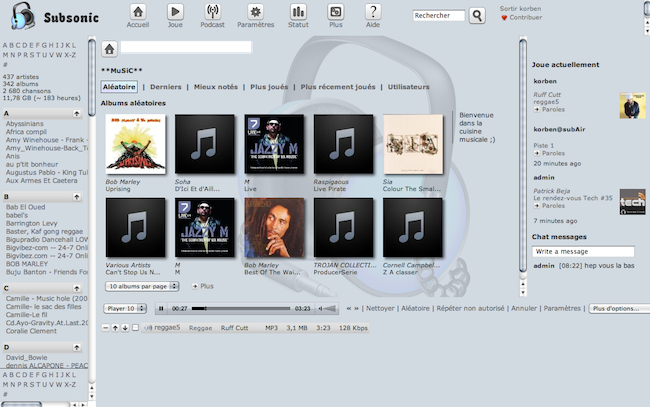Switch to the Derniers tab

[x=166, y=87]
